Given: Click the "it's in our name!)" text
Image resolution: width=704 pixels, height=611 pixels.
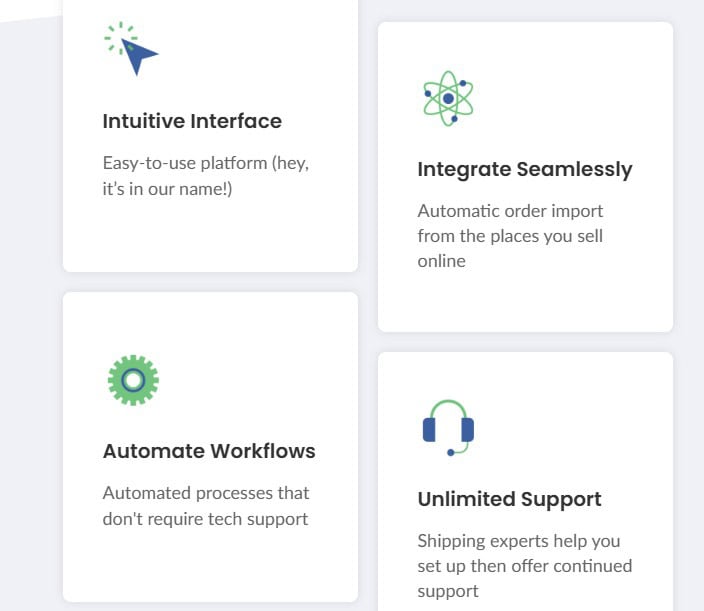Looking at the screenshot, I should 167,188.
